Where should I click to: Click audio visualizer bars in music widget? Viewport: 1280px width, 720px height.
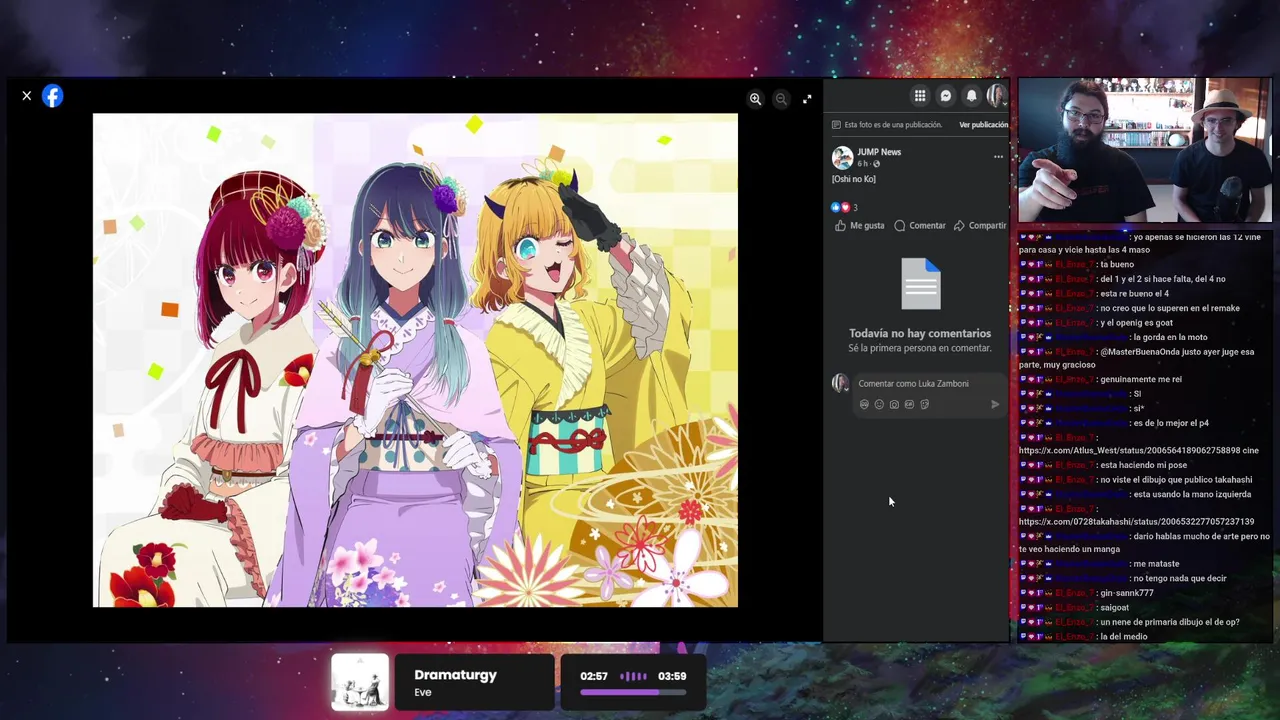[x=633, y=677]
